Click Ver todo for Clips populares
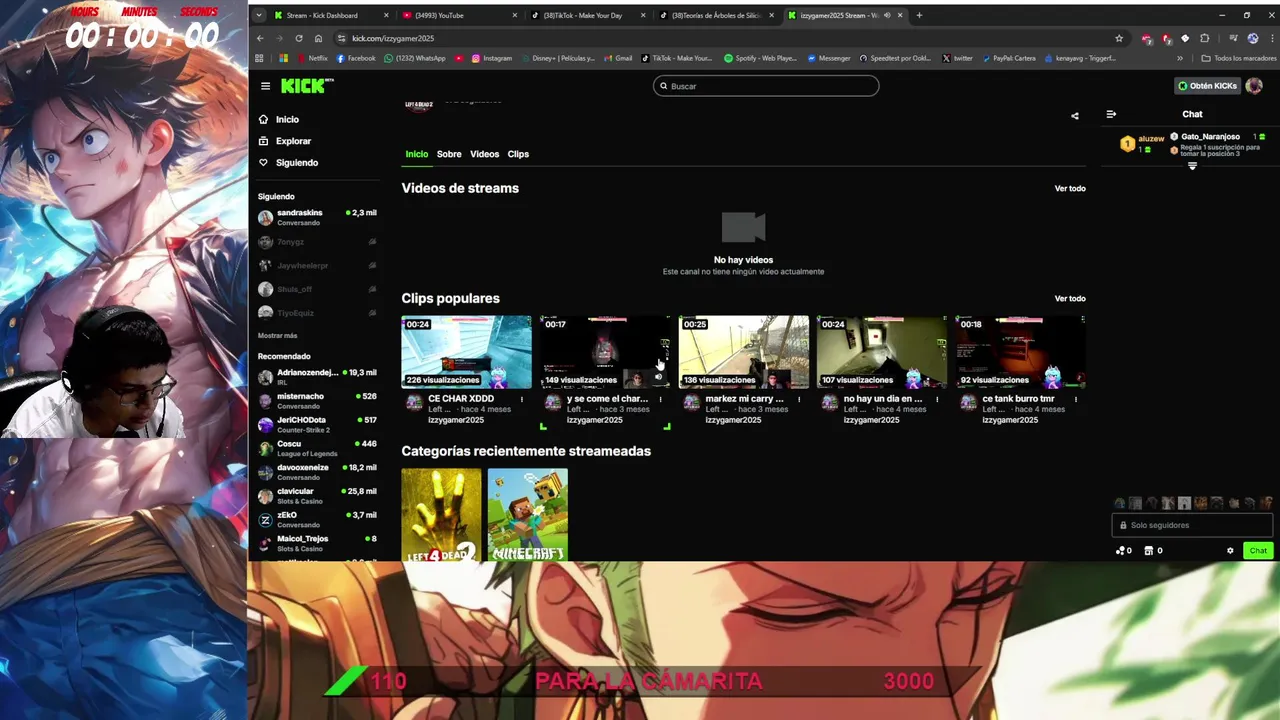Viewport: 1280px width, 720px height. pos(1070,298)
